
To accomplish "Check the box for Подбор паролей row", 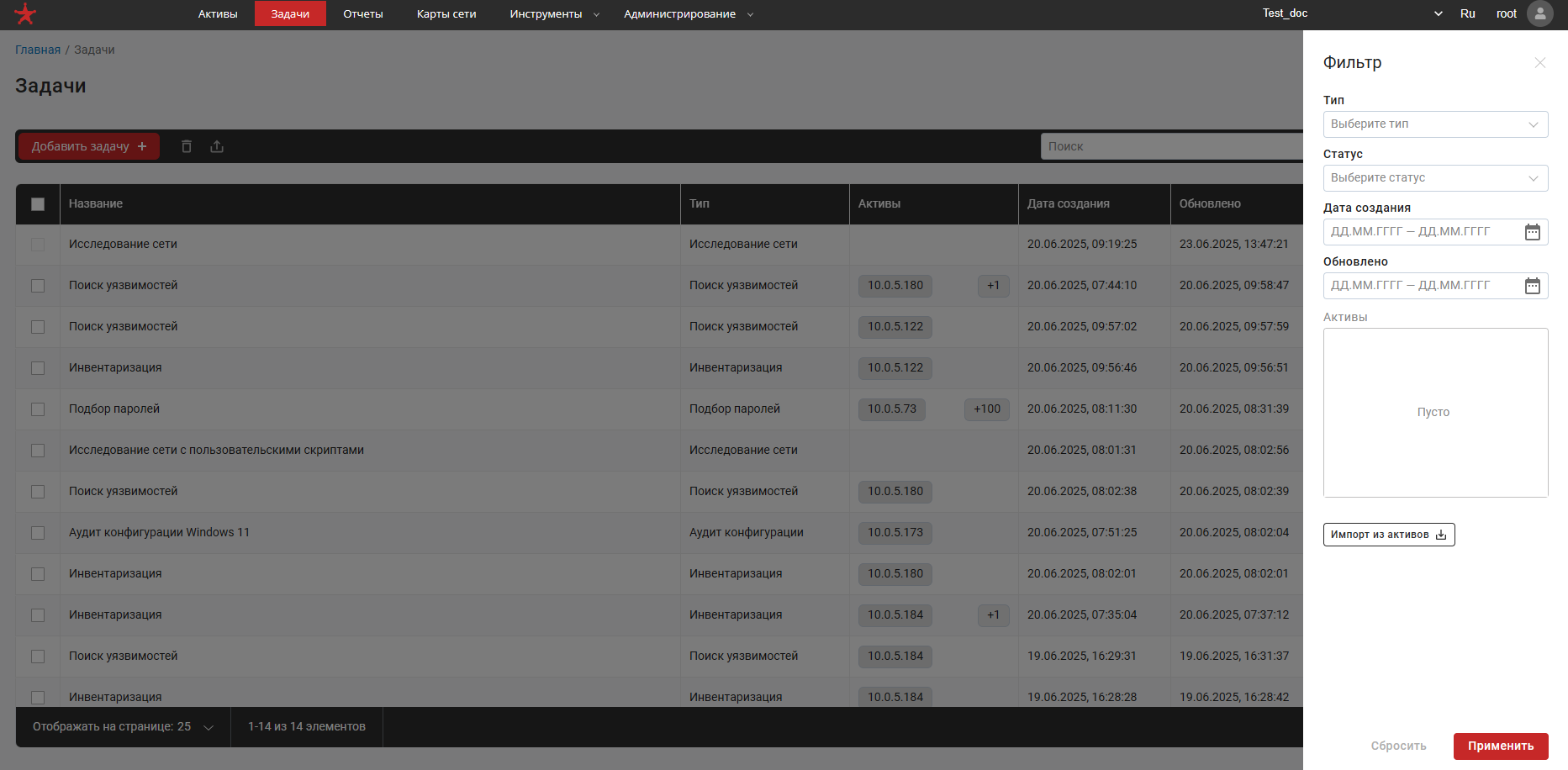I will [x=38, y=409].
